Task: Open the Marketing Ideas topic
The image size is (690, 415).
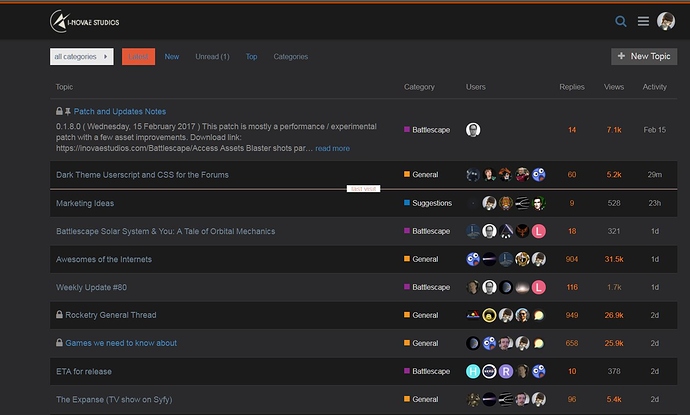Action: tap(85, 203)
